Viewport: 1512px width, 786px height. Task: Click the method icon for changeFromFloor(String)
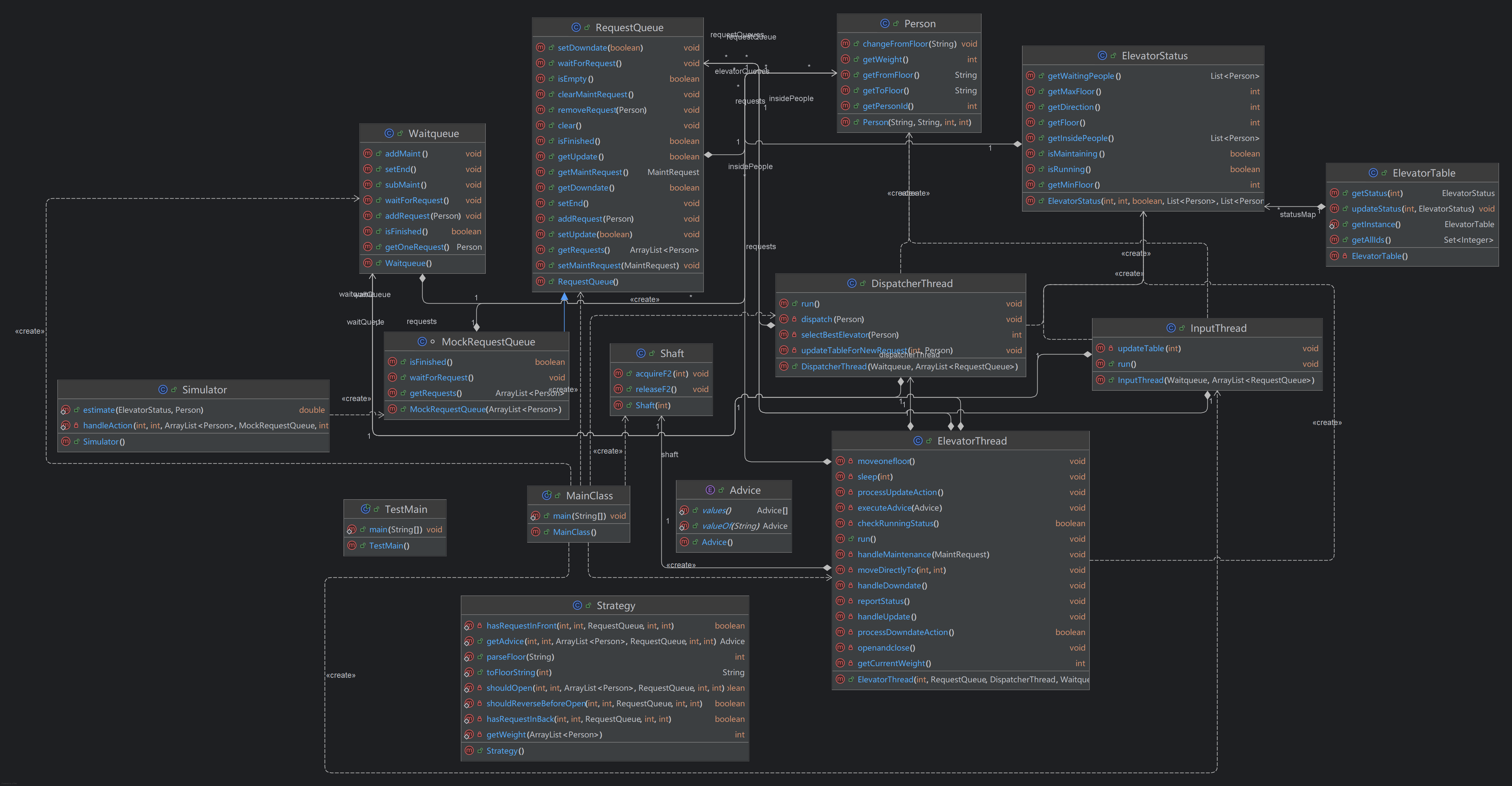845,43
